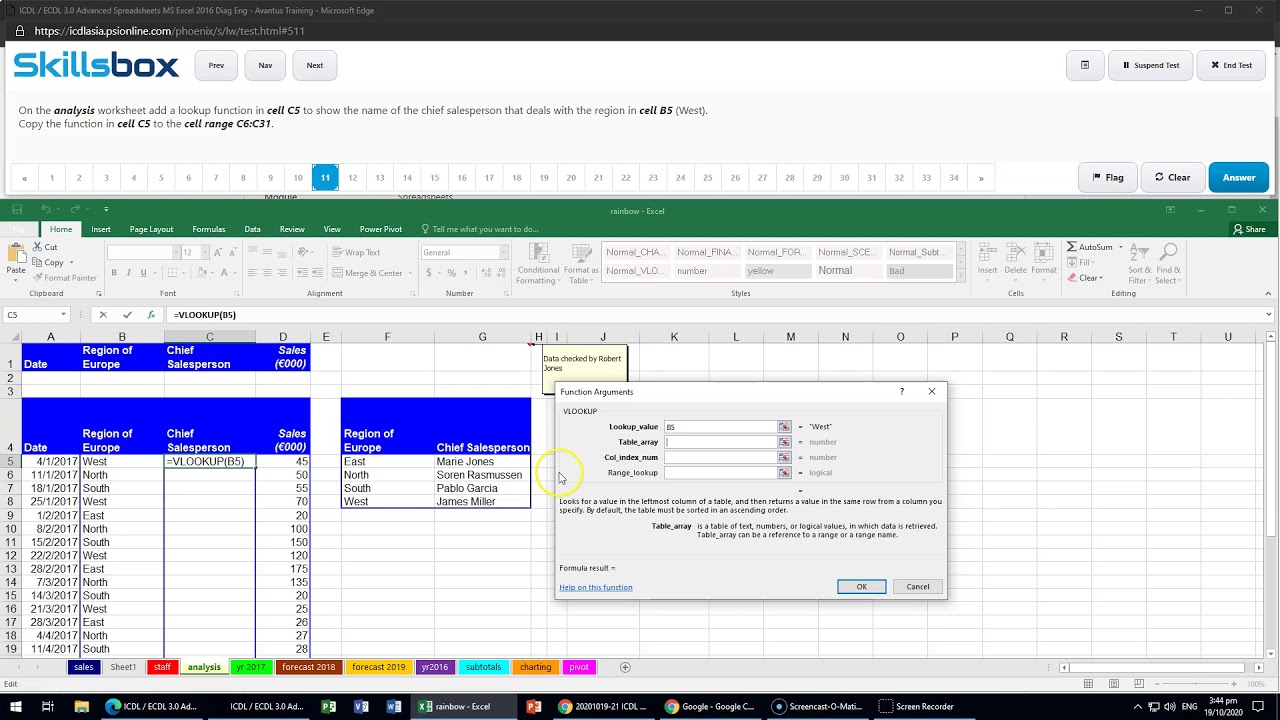Screen dimensions: 1280x720
Task: Click the Sort & Filter icon
Action: coord(1139,254)
